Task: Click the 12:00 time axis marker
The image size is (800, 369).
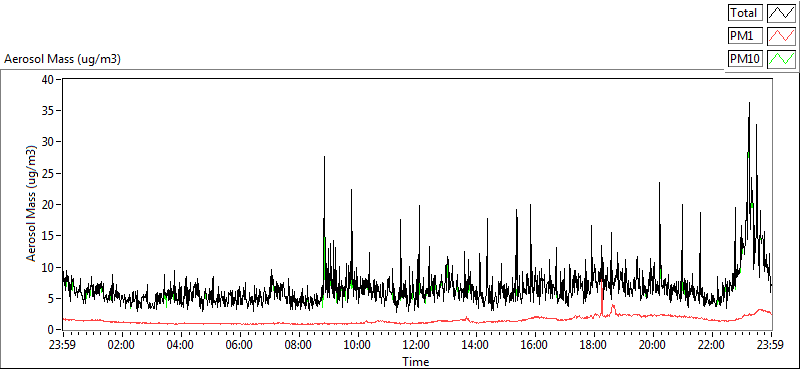Action: click(416, 345)
